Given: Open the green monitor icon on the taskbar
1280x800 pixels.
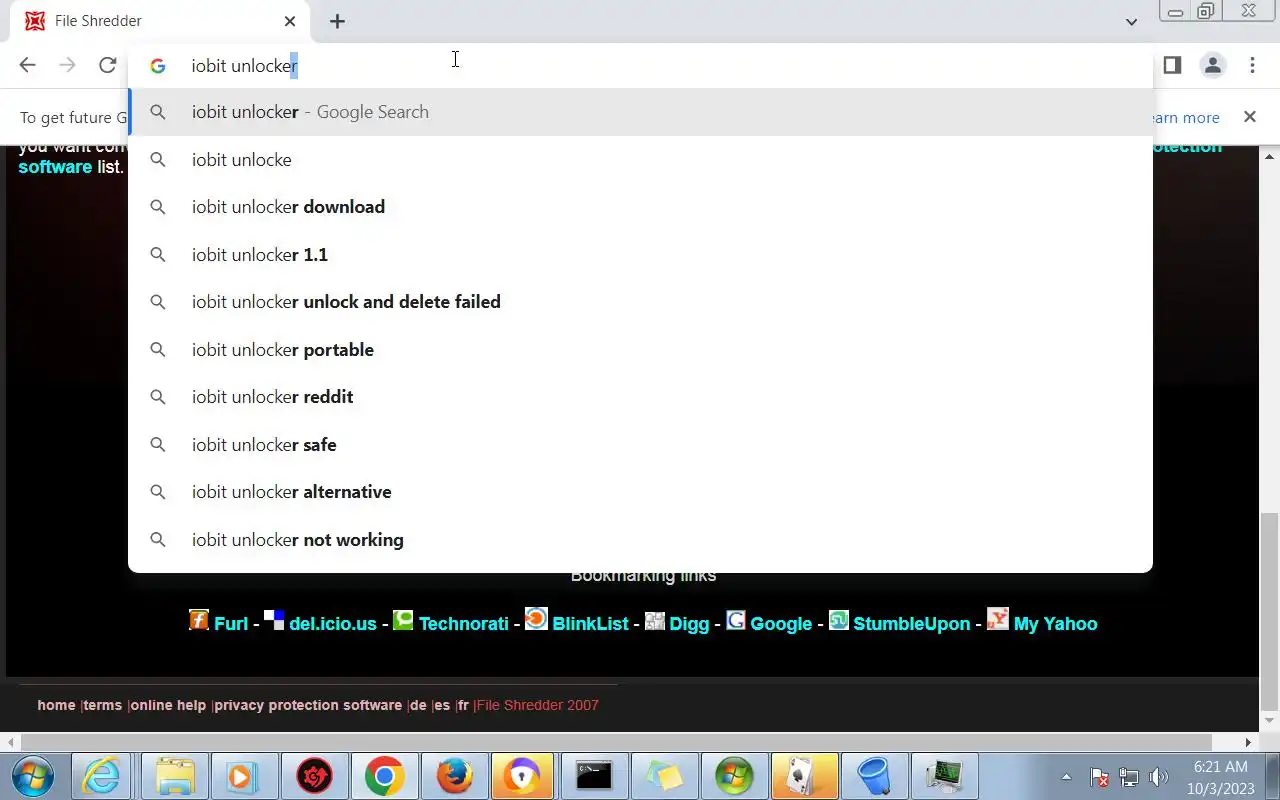Looking at the screenshot, I should [943, 776].
